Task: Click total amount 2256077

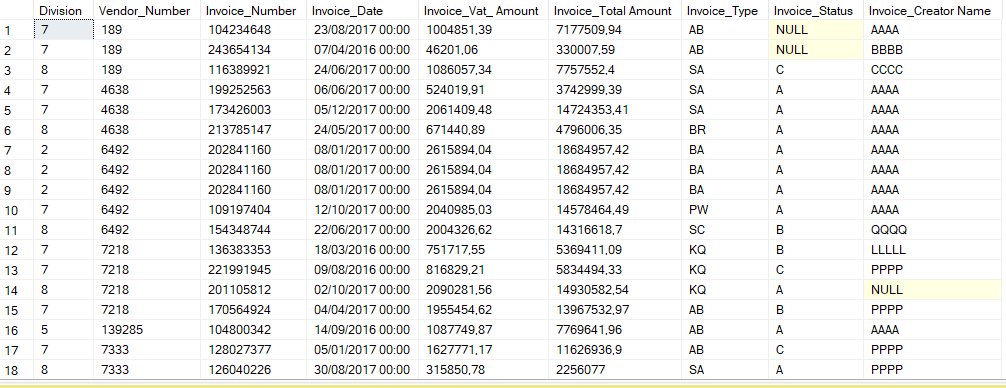Action: tap(580, 370)
